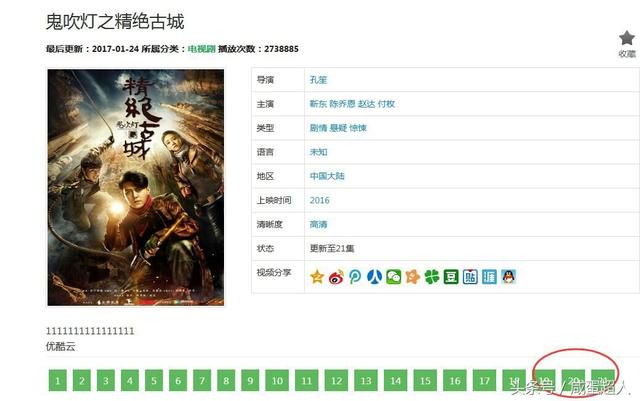
Task: Open the 电视剧 category link
Action: (x=201, y=49)
